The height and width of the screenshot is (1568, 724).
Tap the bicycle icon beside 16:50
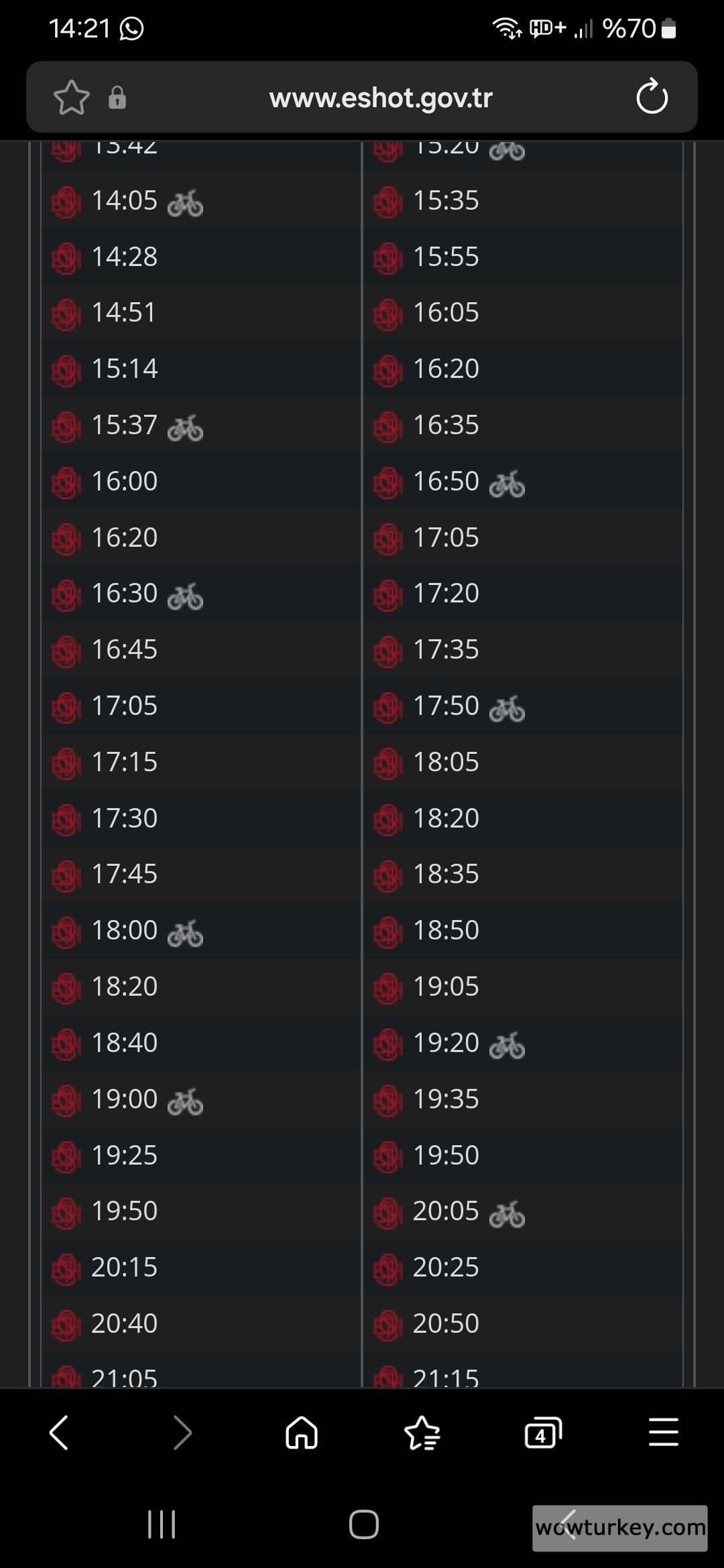coord(507,484)
